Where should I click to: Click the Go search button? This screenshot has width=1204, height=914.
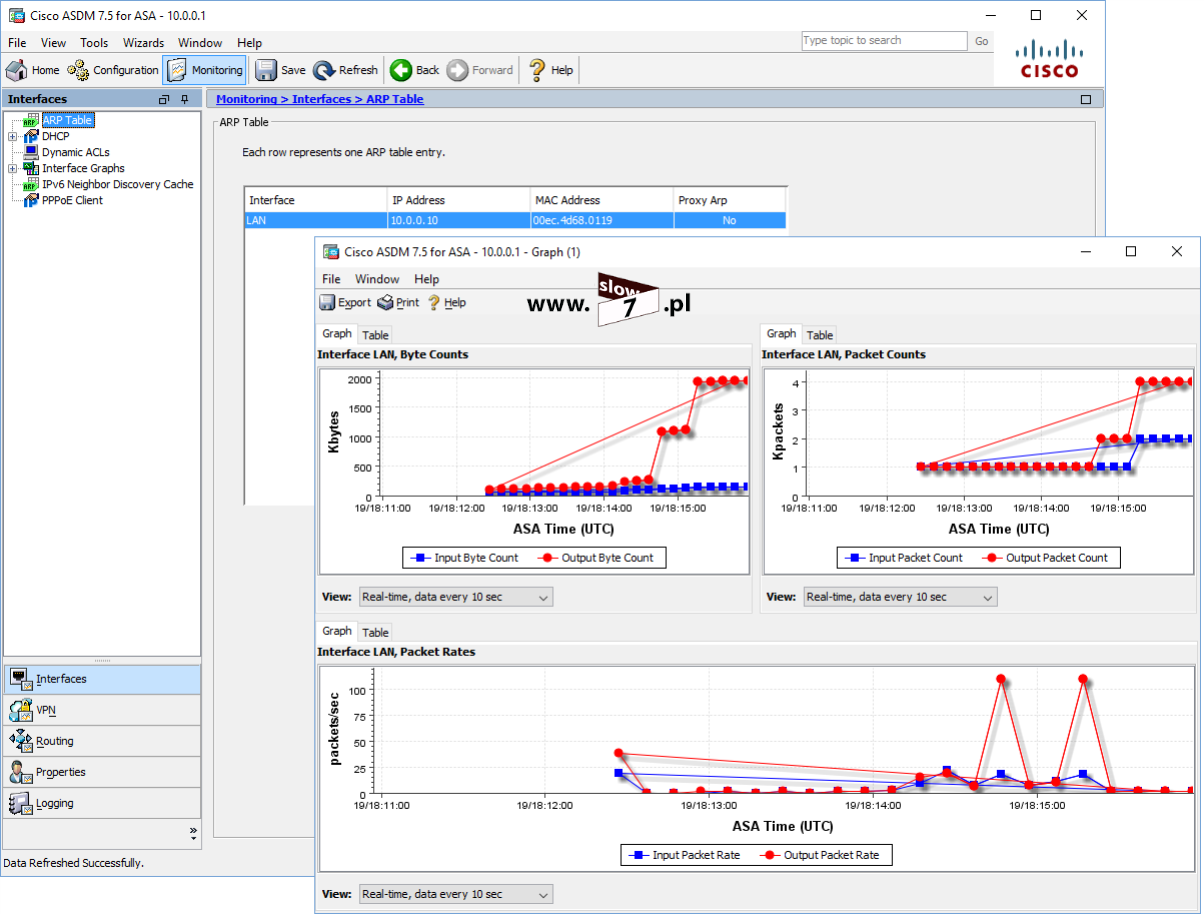[981, 41]
